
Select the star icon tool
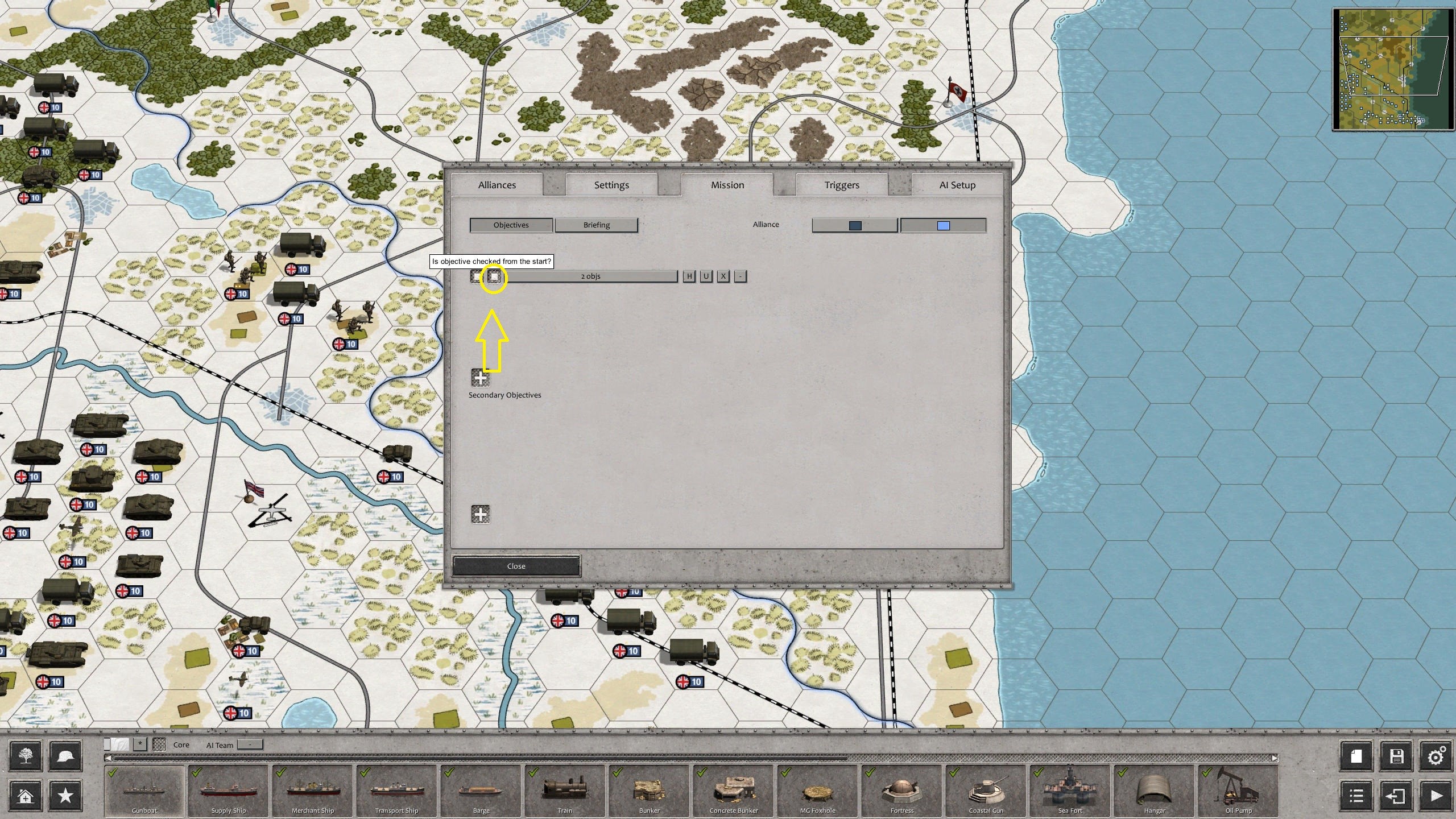click(65, 795)
